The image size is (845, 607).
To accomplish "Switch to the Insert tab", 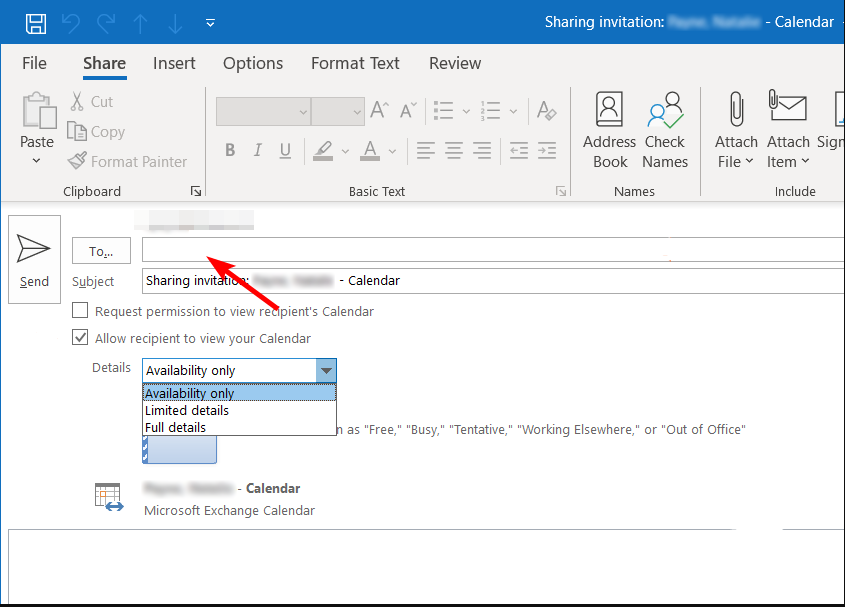I will (x=174, y=63).
